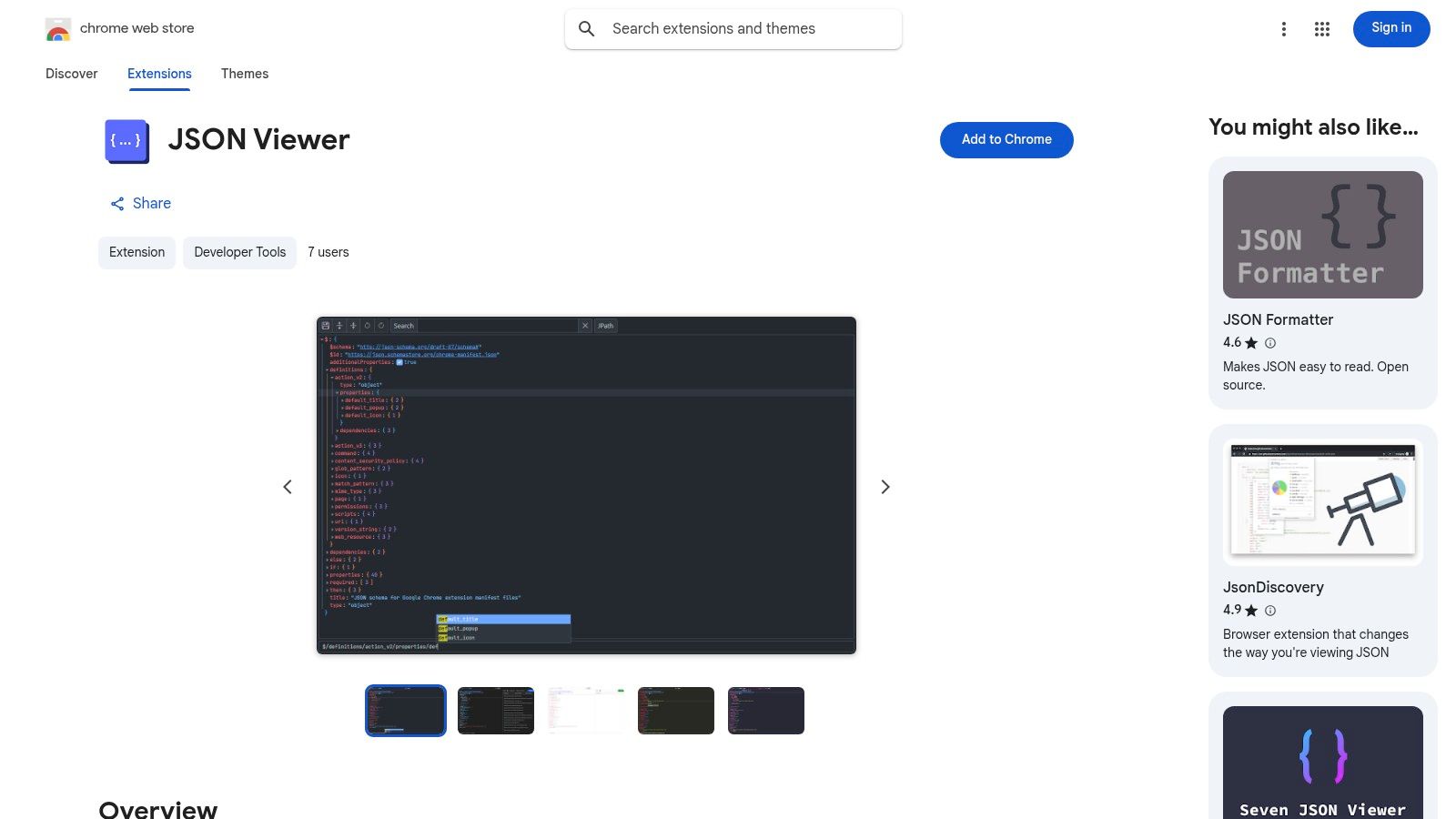Select the third screenshot thumbnail

tap(585, 711)
